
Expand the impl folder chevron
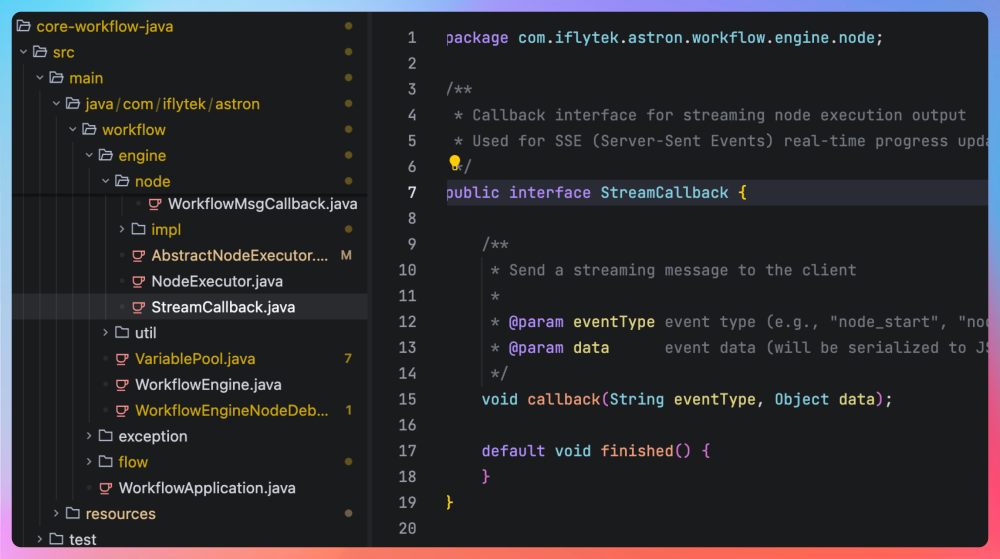(122, 230)
